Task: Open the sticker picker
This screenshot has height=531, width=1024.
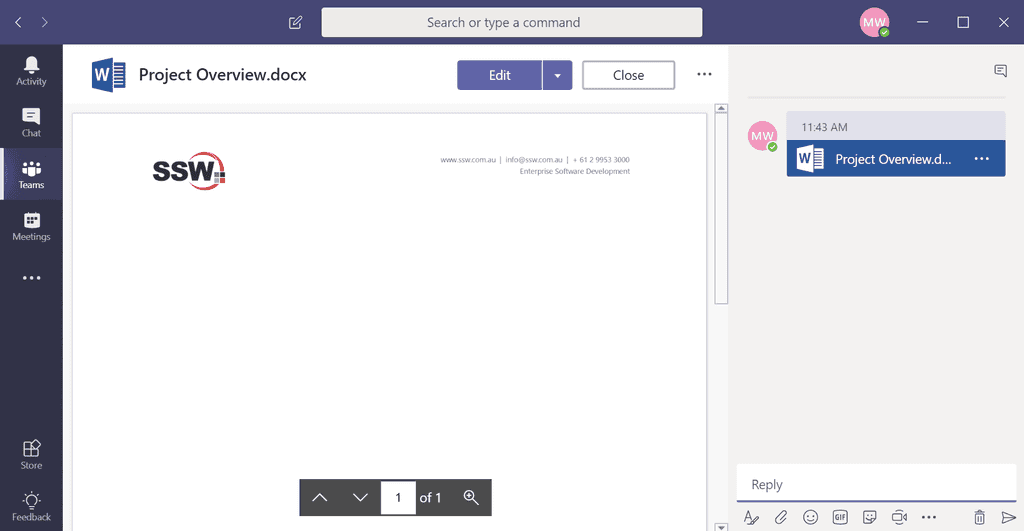Action: tap(870, 517)
